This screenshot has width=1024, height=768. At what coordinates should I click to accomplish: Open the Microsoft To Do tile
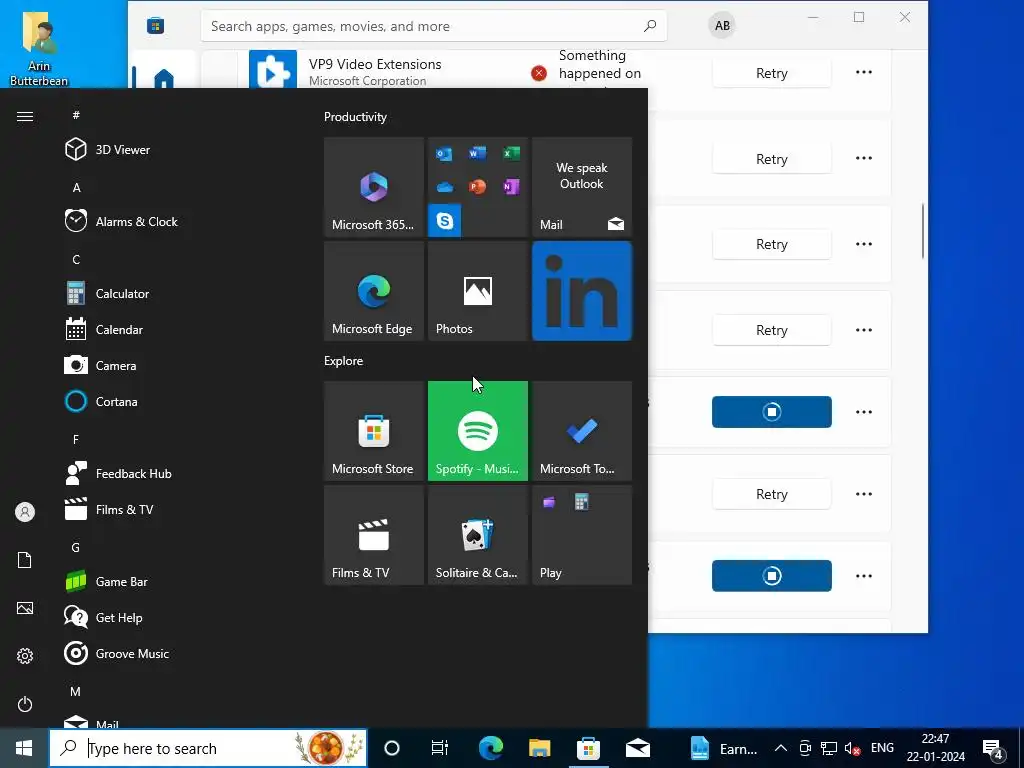pyautogui.click(x=582, y=431)
